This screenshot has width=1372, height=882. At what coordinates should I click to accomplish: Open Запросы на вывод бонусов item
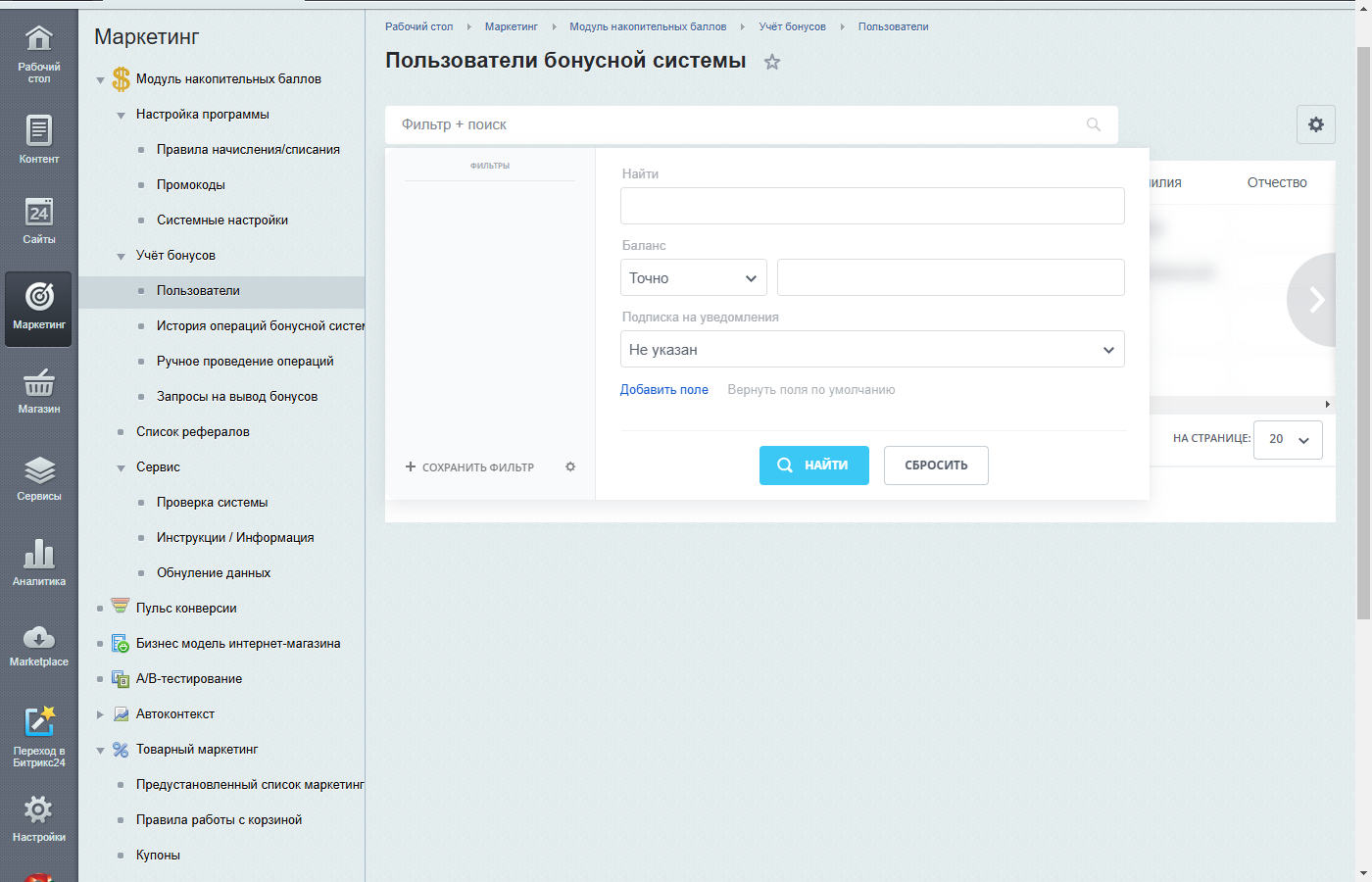point(237,396)
